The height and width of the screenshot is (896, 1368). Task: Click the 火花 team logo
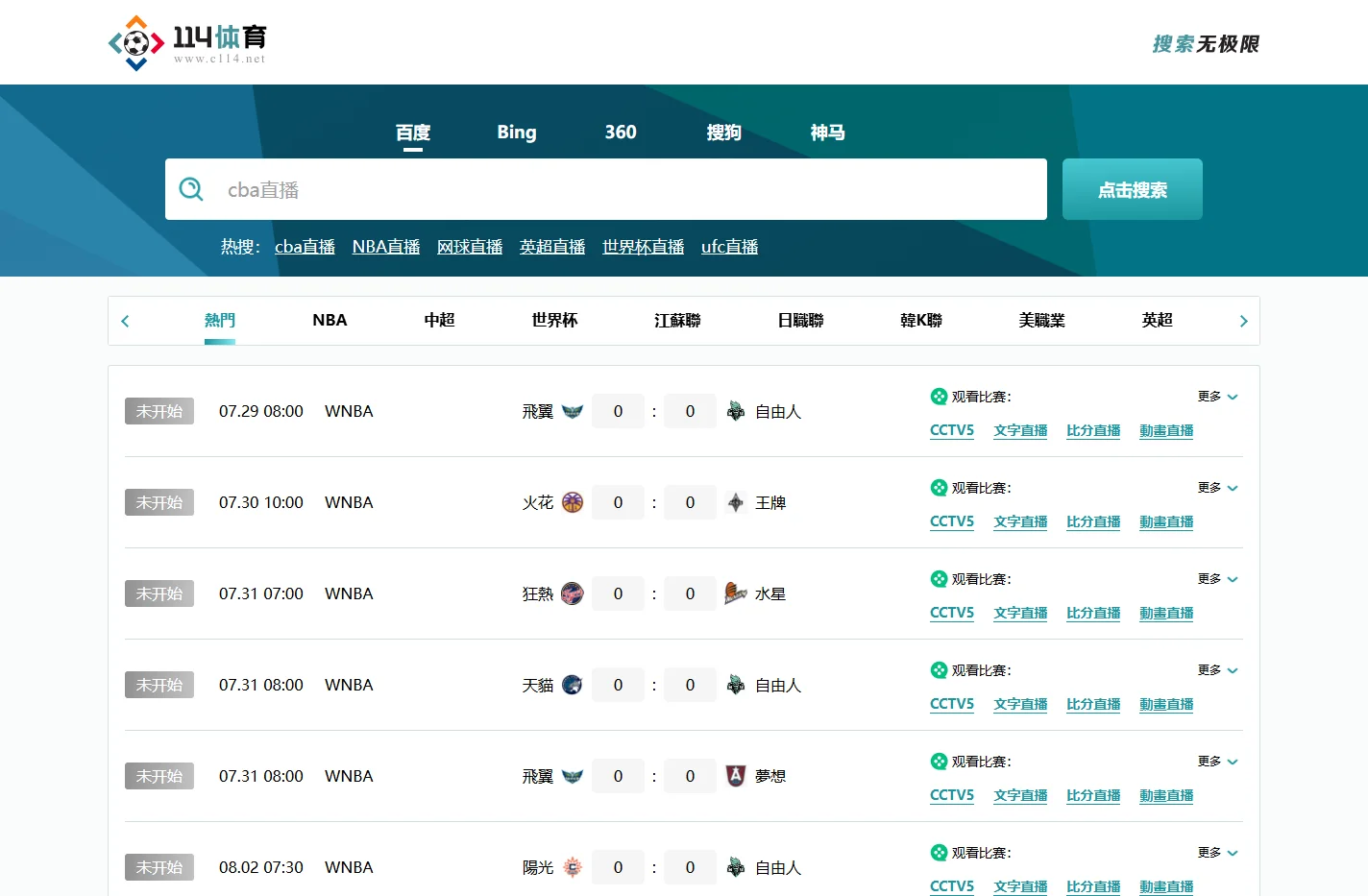coord(573,502)
